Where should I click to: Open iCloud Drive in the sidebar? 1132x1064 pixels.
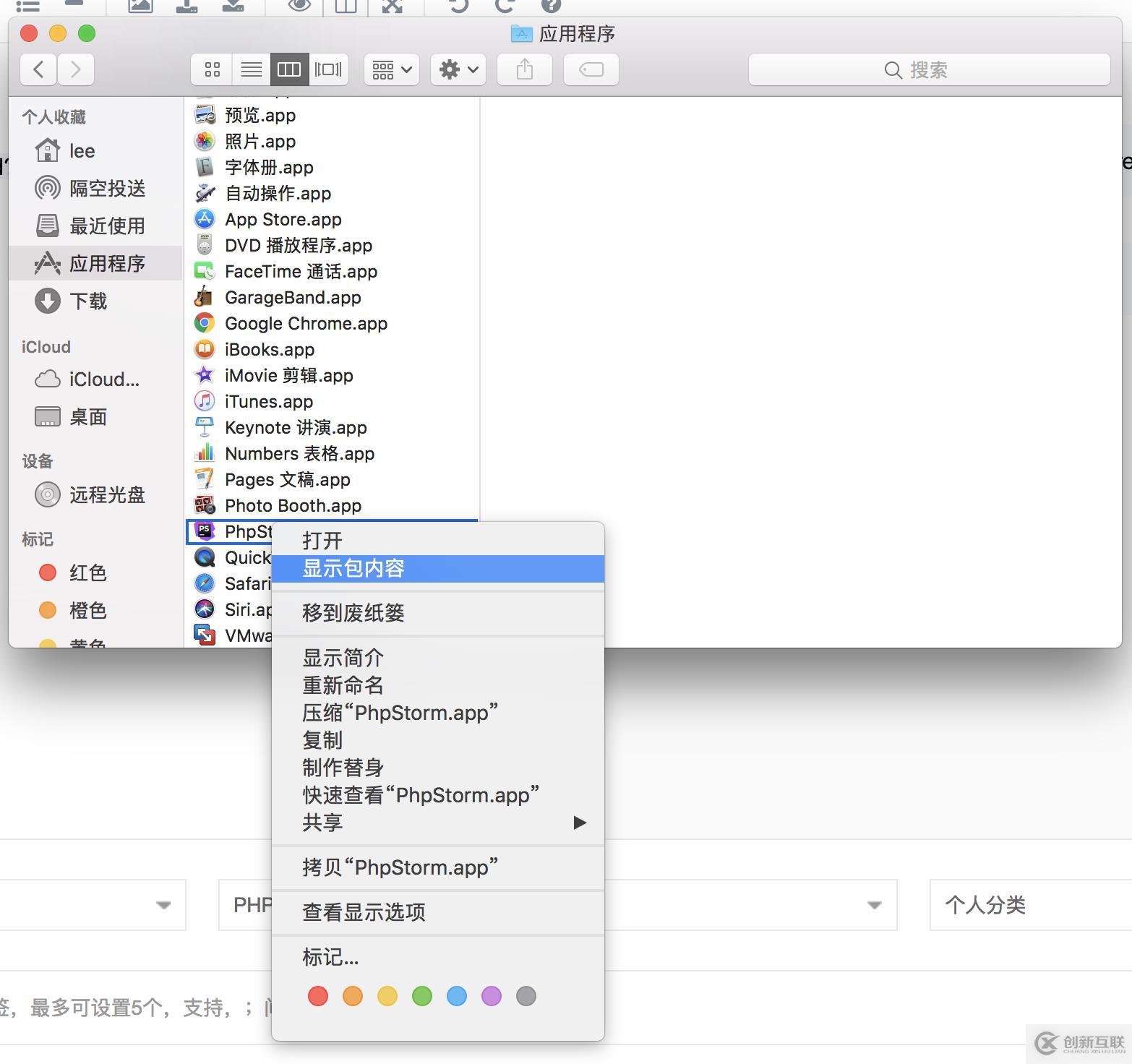point(95,379)
